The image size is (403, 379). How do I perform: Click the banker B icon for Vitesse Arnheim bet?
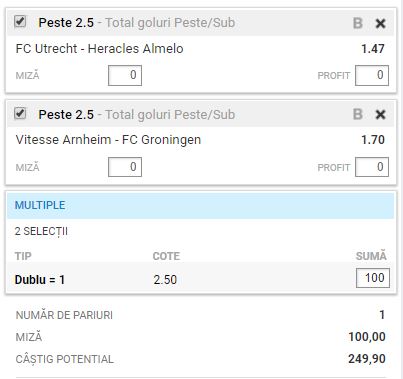tap(357, 114)
